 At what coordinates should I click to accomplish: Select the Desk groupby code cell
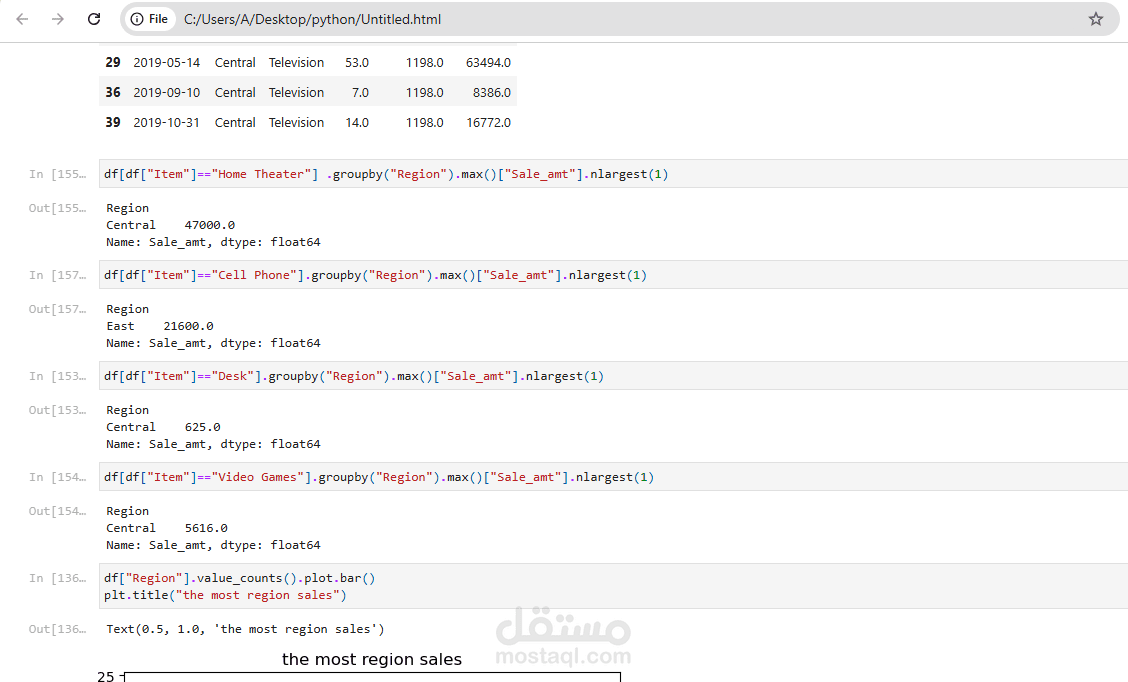(354, 375)
